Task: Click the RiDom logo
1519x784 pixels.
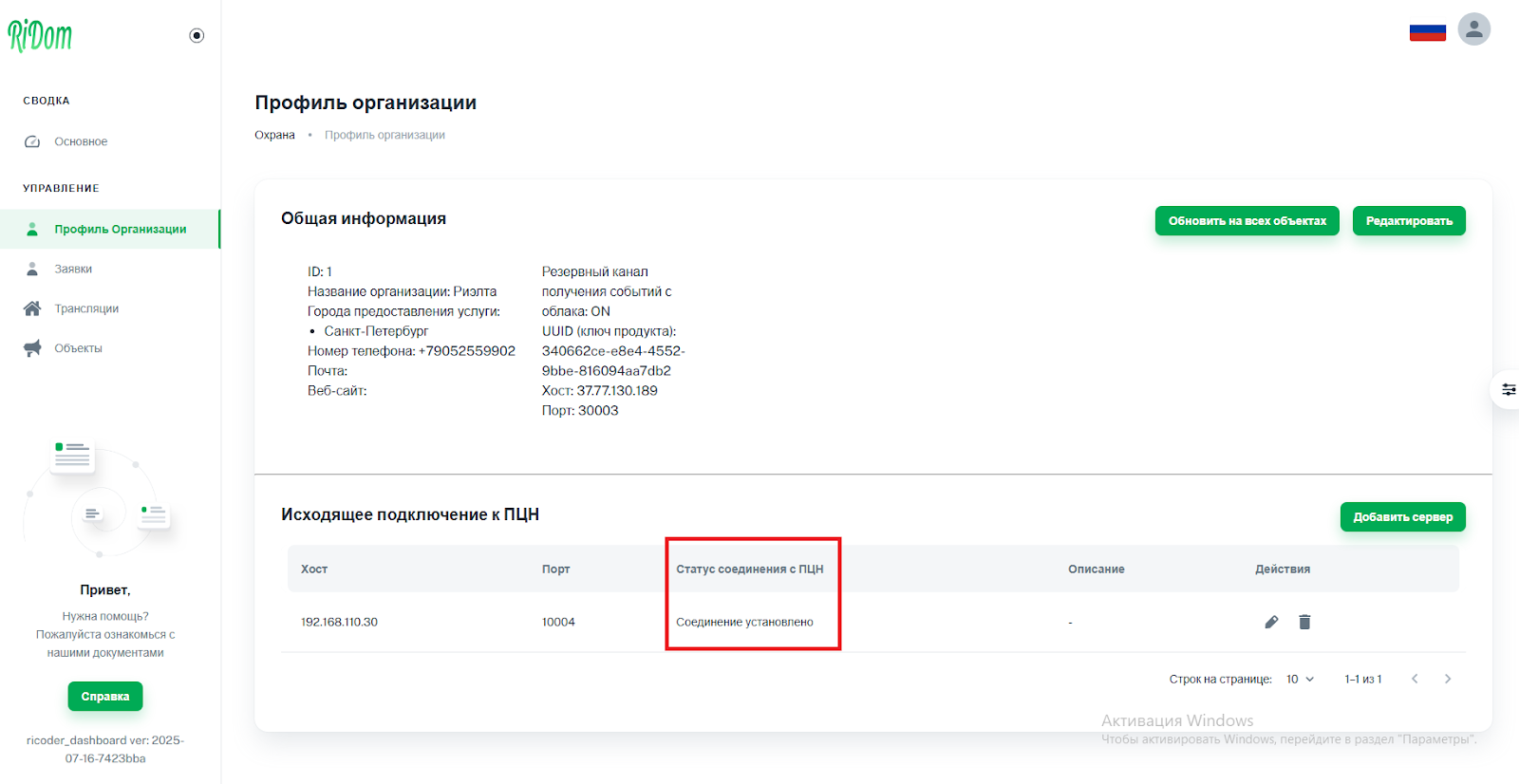Action: [x=41, y=35]
